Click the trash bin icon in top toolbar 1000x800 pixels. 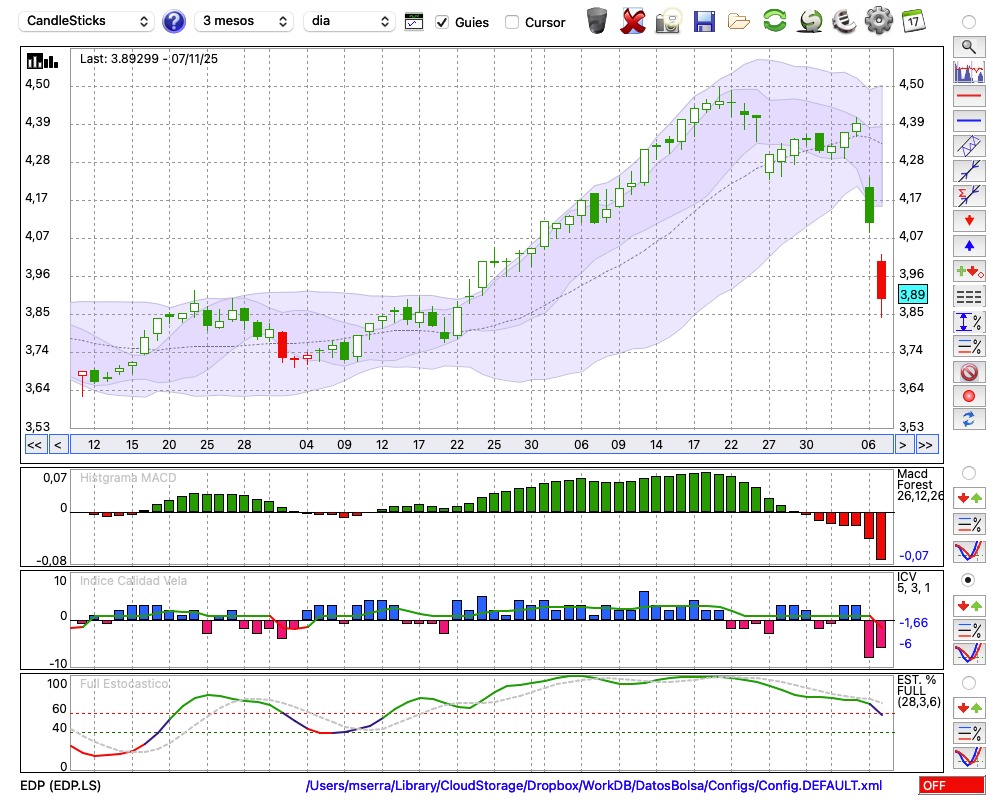tap(596, 21)
